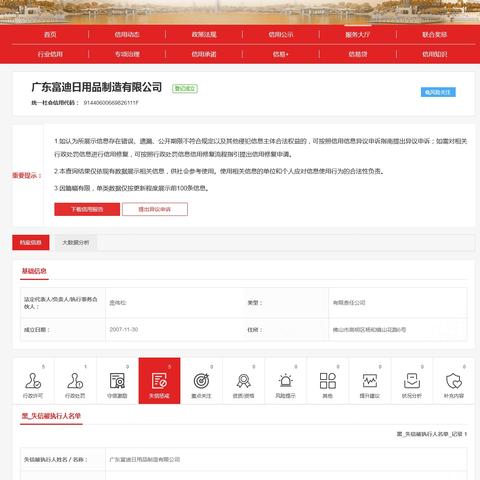480x480 pixels.
Task: Click the 提出异议申诉 outlined button
Action: click(155, 209)
